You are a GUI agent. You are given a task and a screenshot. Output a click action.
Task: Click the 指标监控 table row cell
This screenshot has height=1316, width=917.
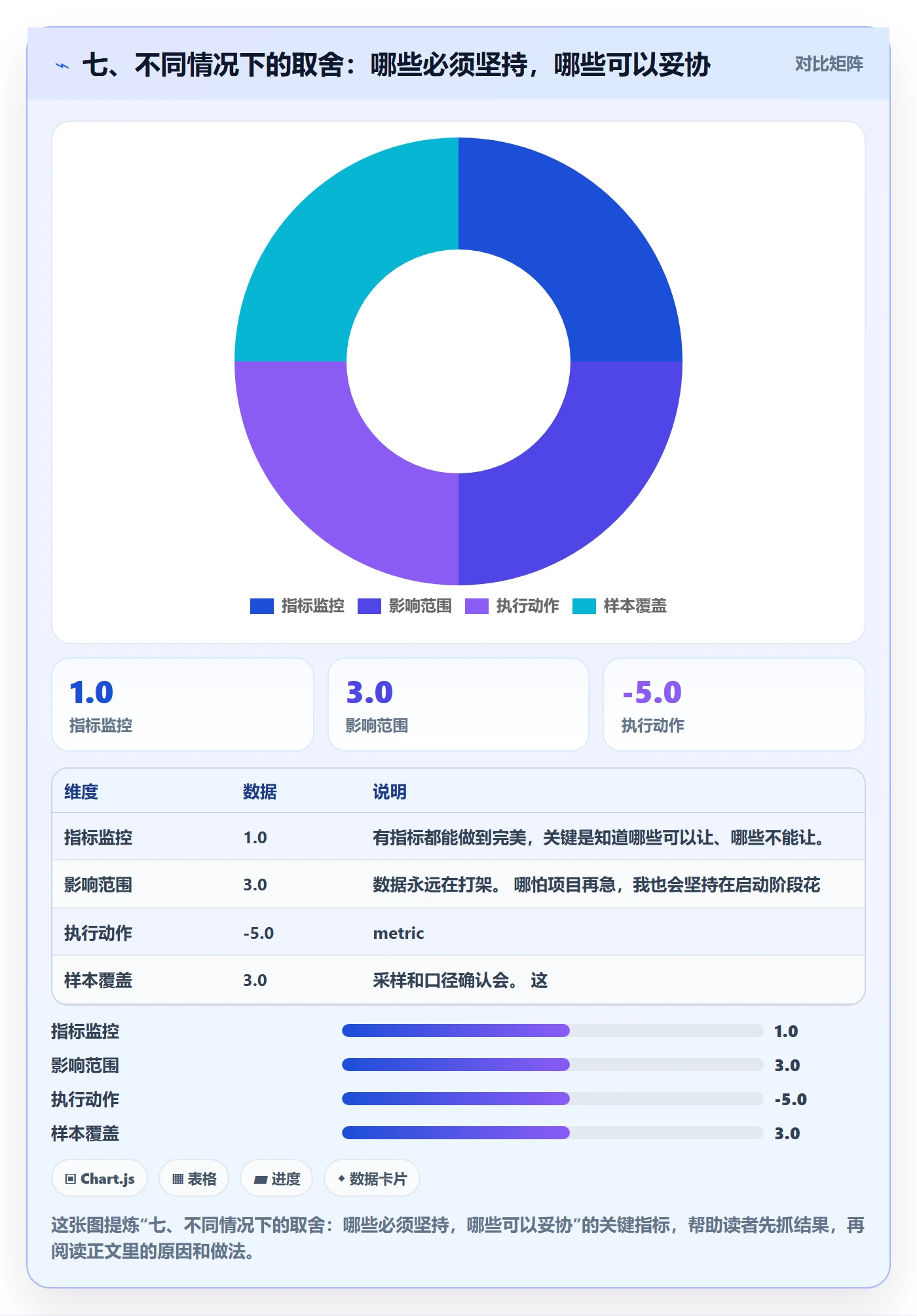[x=98, y=837]
